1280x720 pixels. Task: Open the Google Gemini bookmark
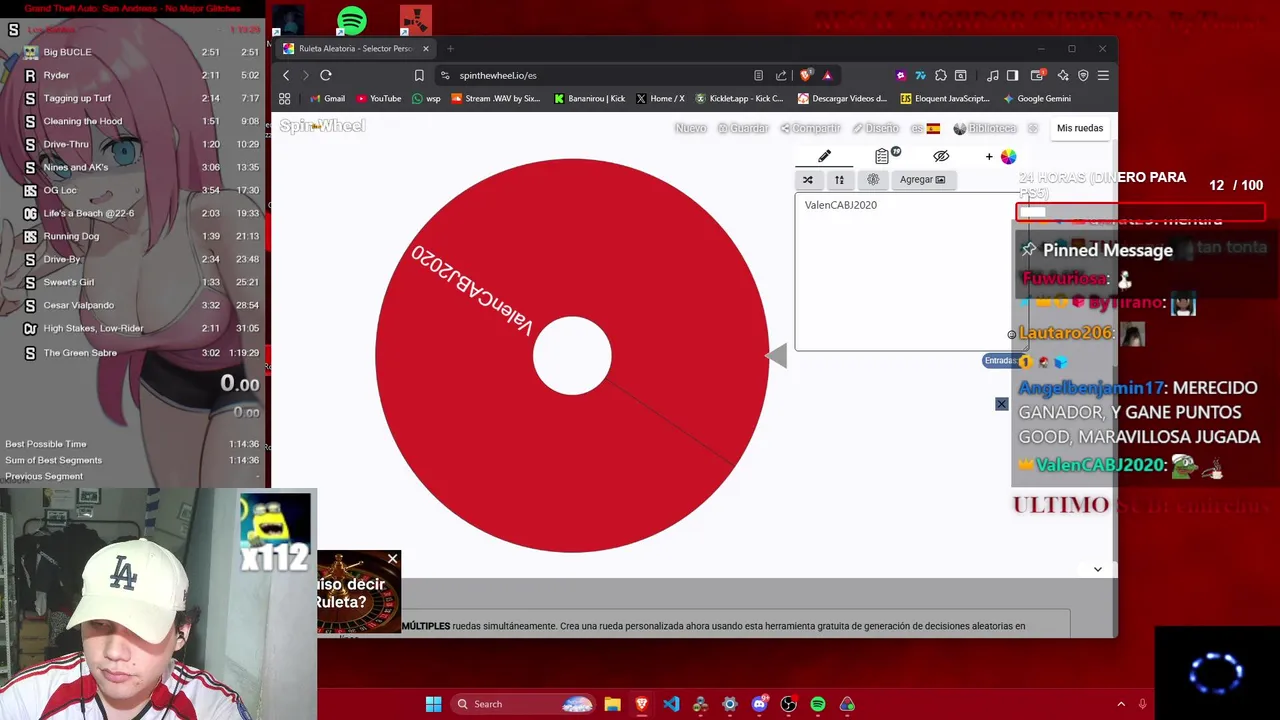(x=1036, y=98)
